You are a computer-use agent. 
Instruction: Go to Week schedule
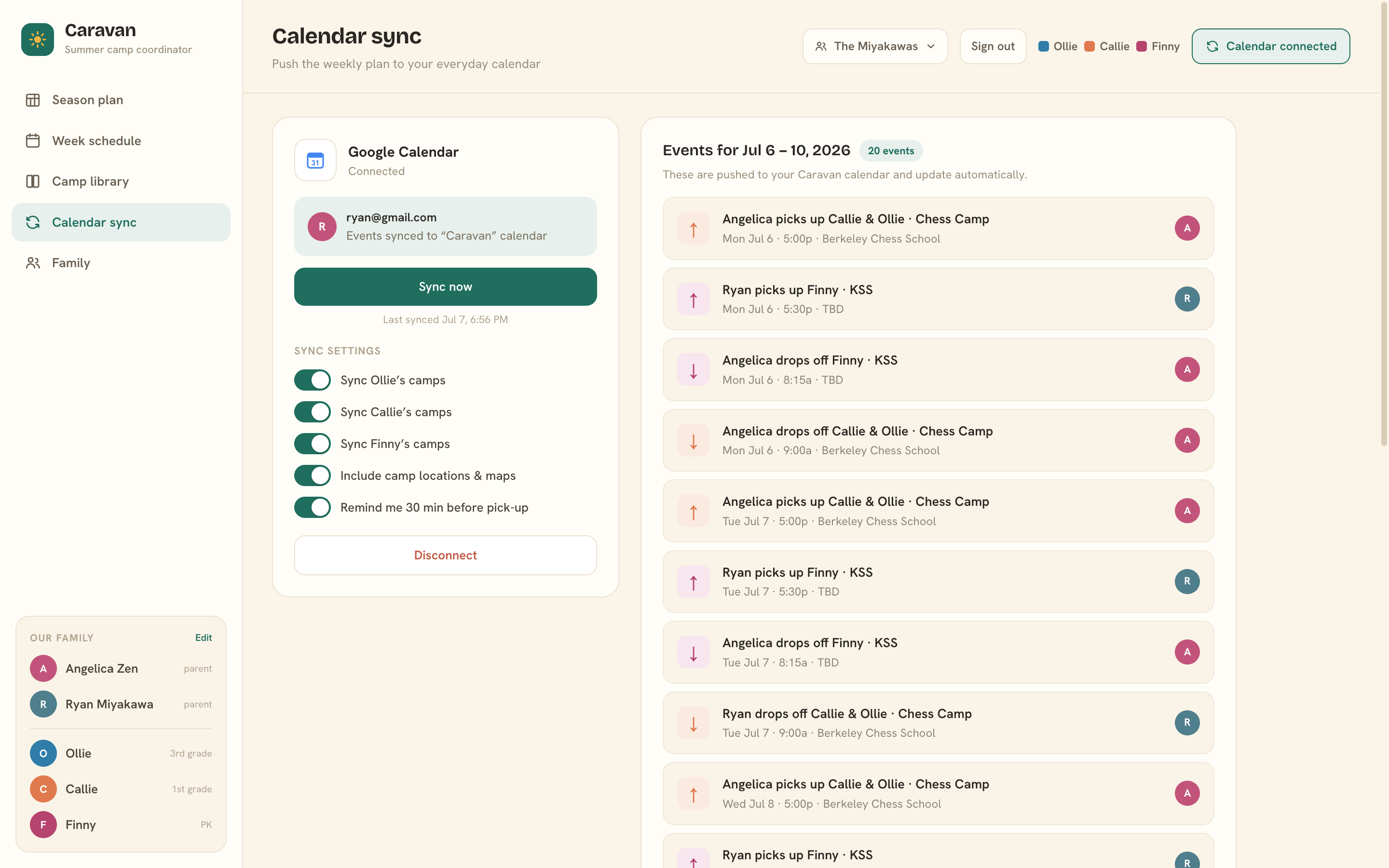121,141
